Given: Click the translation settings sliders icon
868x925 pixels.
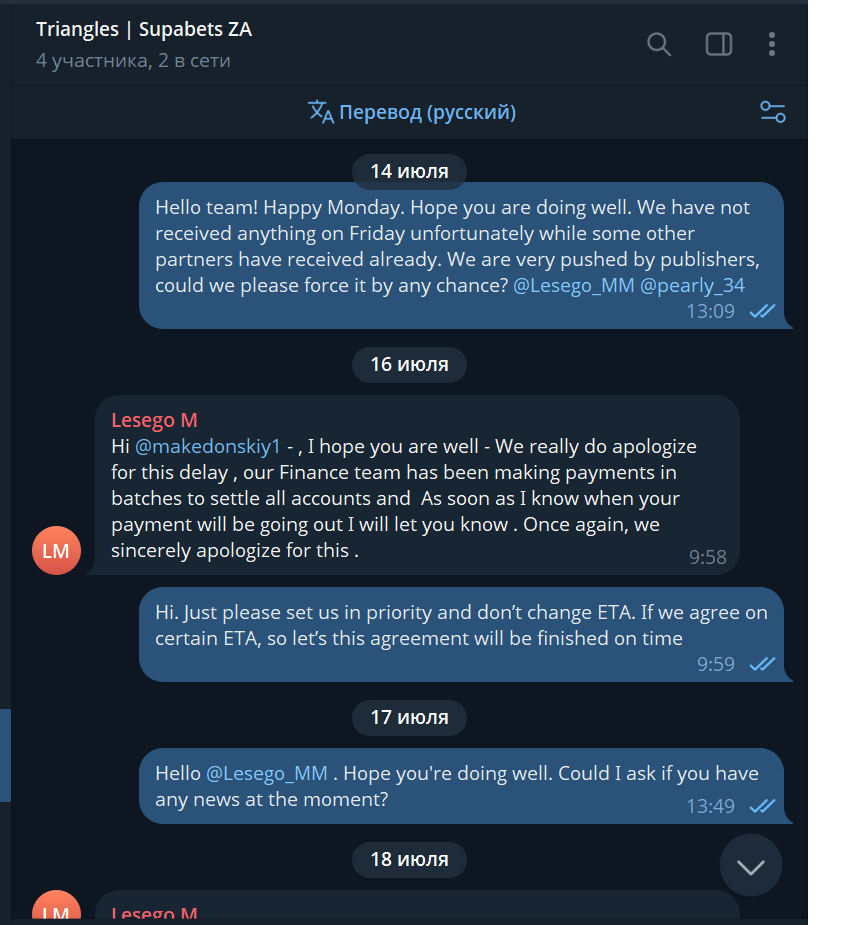Looking at the screenshot, I should (773, 112).
